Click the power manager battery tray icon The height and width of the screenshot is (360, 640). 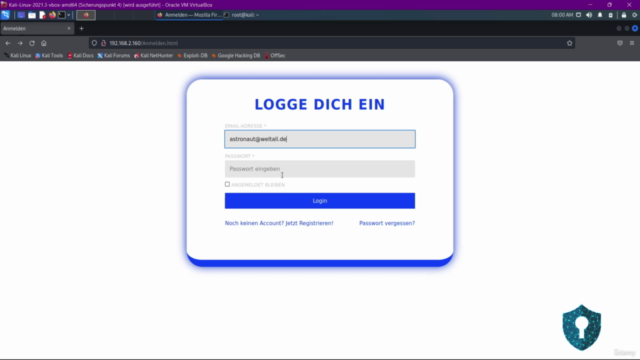coord(611,15)
